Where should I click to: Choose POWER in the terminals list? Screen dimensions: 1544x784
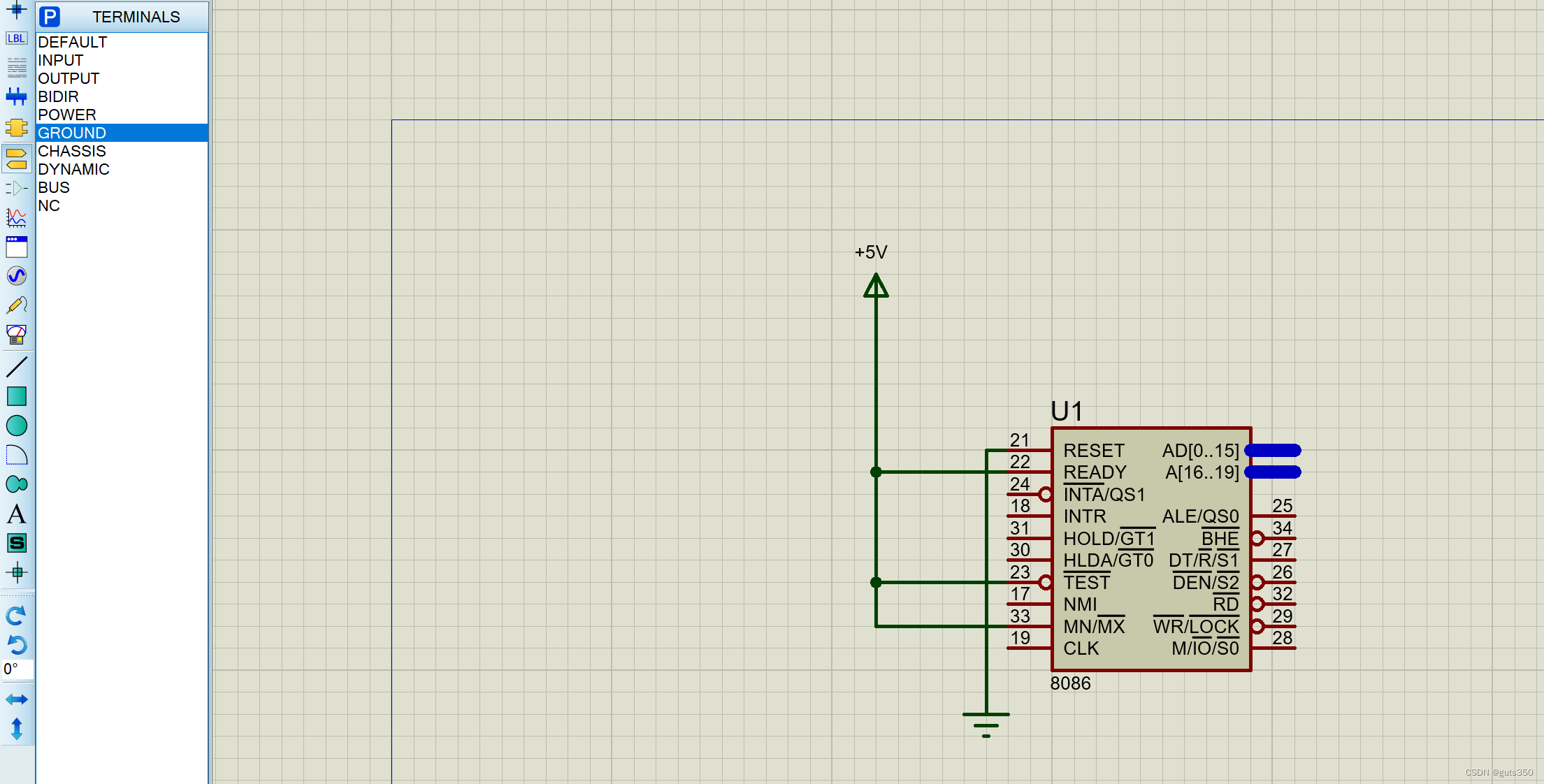point(67,115)
